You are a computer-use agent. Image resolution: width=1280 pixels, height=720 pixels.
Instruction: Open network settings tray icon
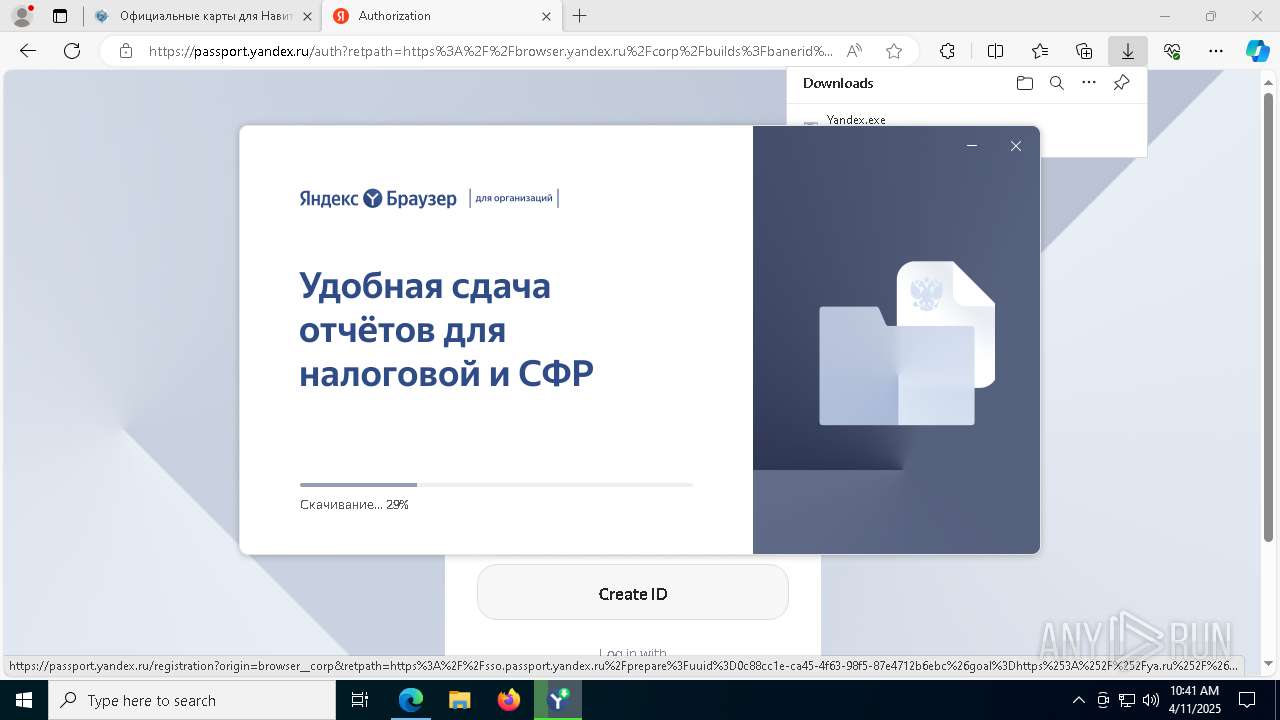point(1127,700)
